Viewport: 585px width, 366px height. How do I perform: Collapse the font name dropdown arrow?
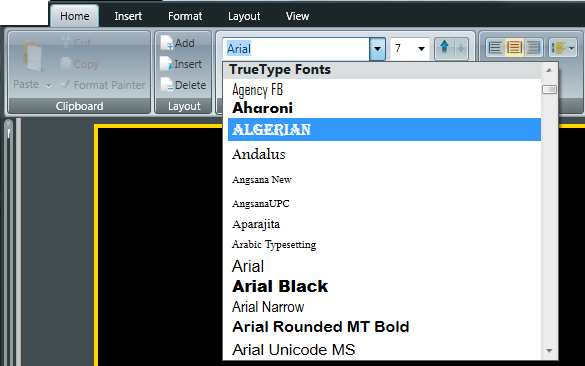pyautogui.click(x=378, y=49)
